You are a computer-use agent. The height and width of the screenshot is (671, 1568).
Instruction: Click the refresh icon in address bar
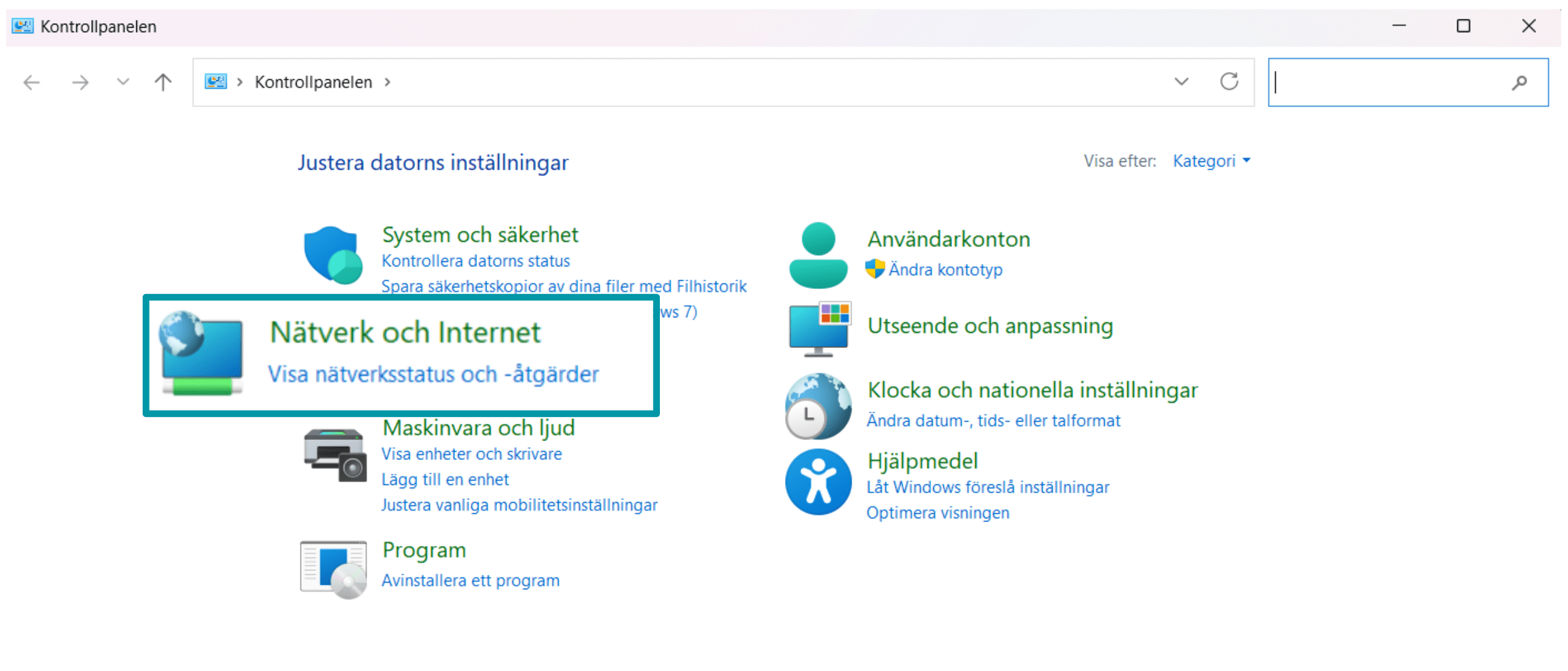point(1229,82)
